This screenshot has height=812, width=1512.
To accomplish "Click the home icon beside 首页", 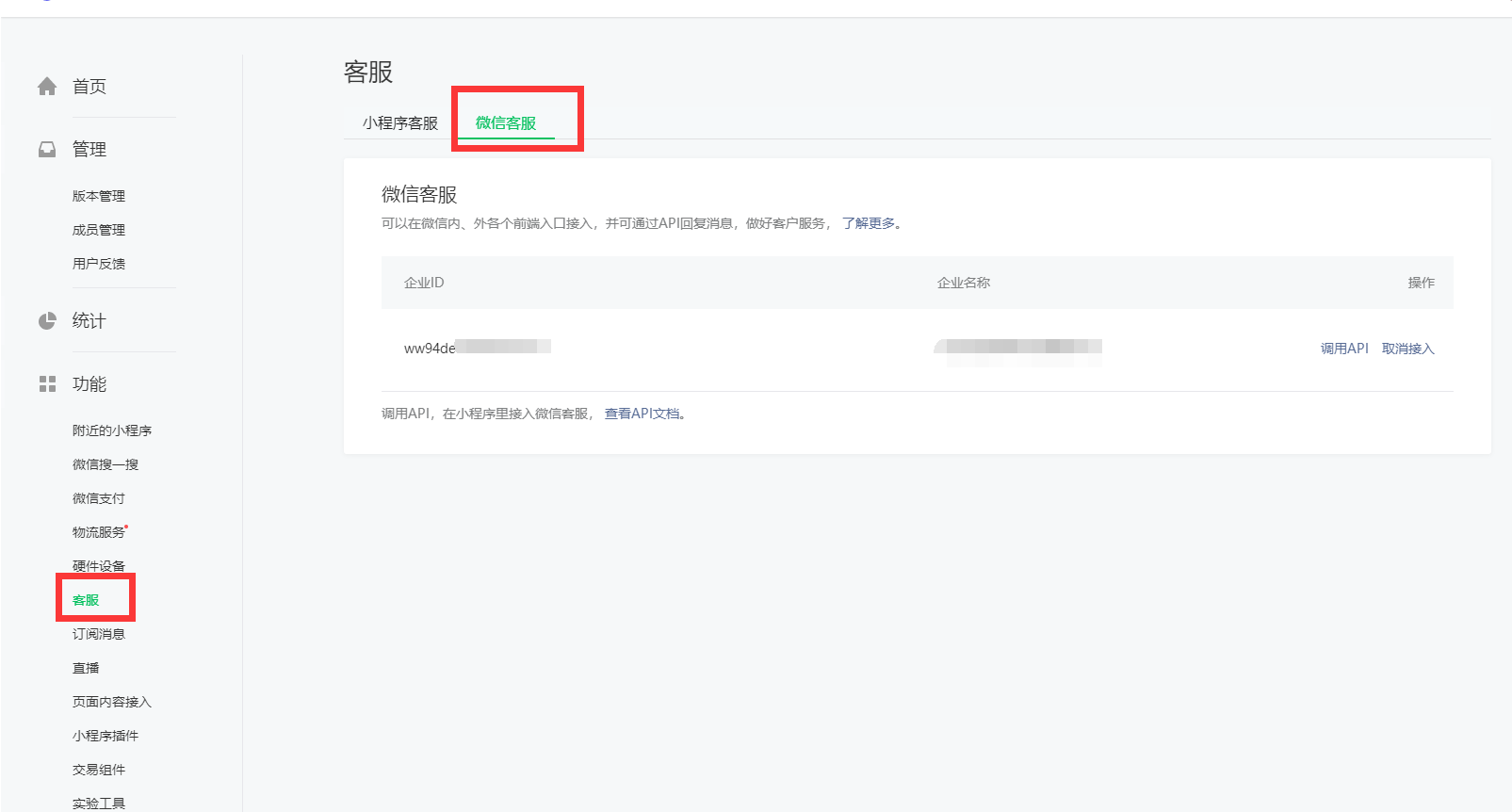I will [47, 87].
